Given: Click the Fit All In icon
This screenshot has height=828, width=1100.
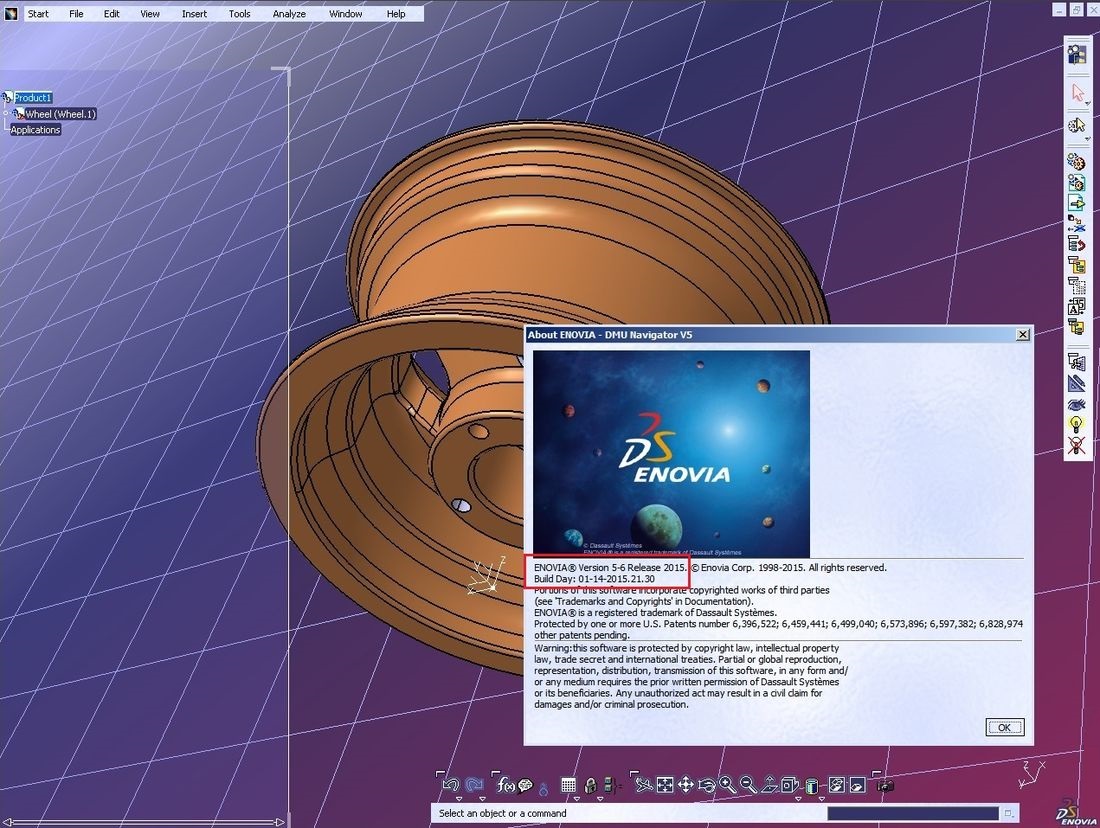Looking at the screenshot, I should click(664, 785).
